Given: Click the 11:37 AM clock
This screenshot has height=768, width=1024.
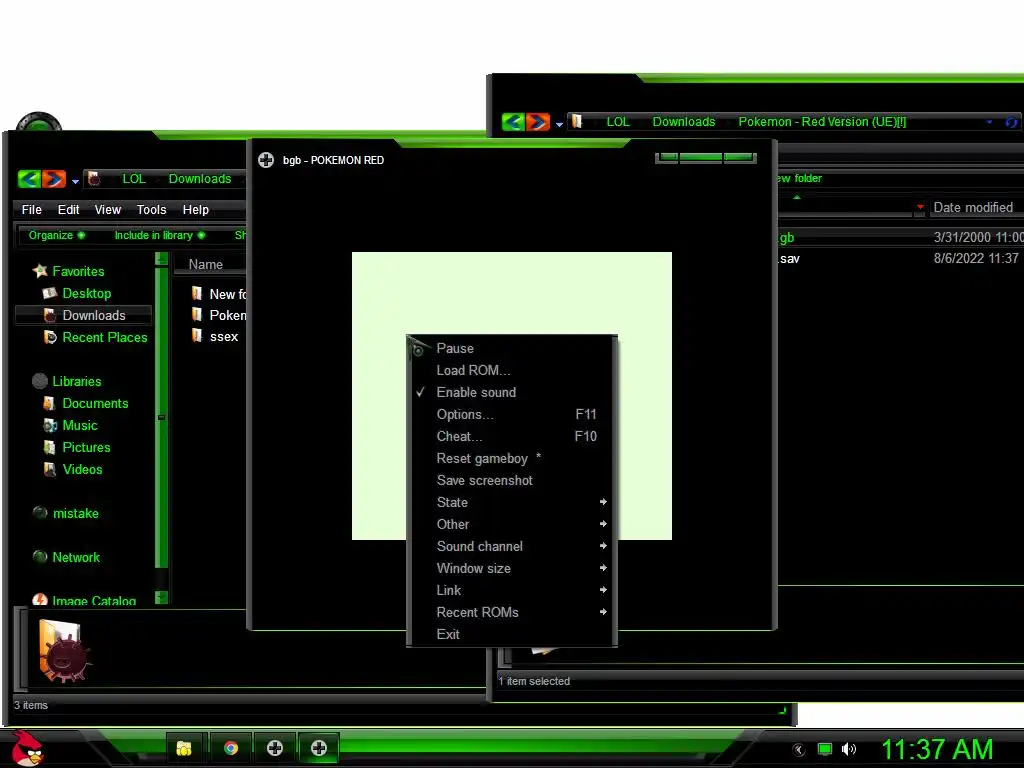Looking at the screenshot, I should tap(937, 749).
